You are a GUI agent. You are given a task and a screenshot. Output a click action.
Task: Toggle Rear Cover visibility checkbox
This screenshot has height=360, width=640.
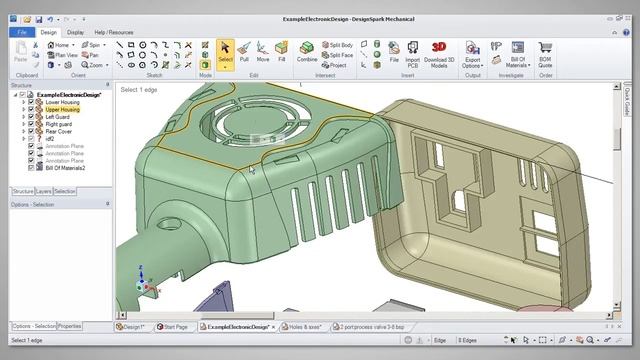31,131
